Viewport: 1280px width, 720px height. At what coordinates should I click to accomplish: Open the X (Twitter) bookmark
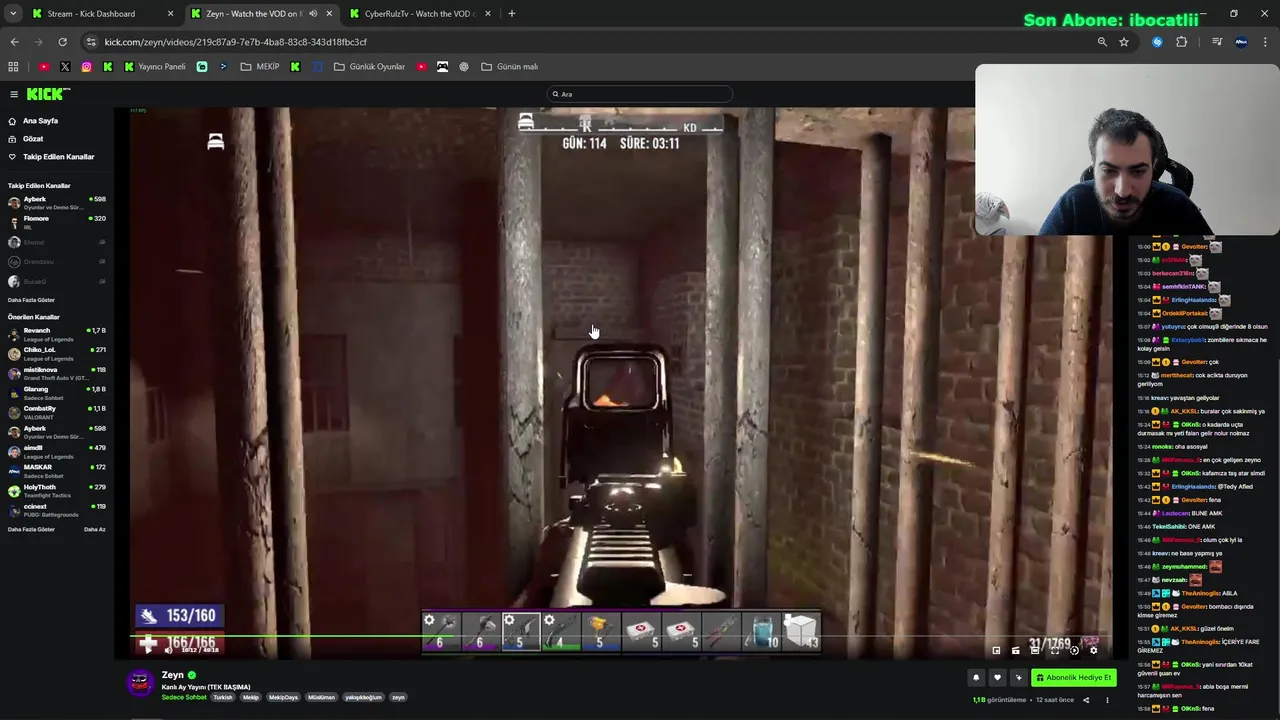click(x=65, y=67)
